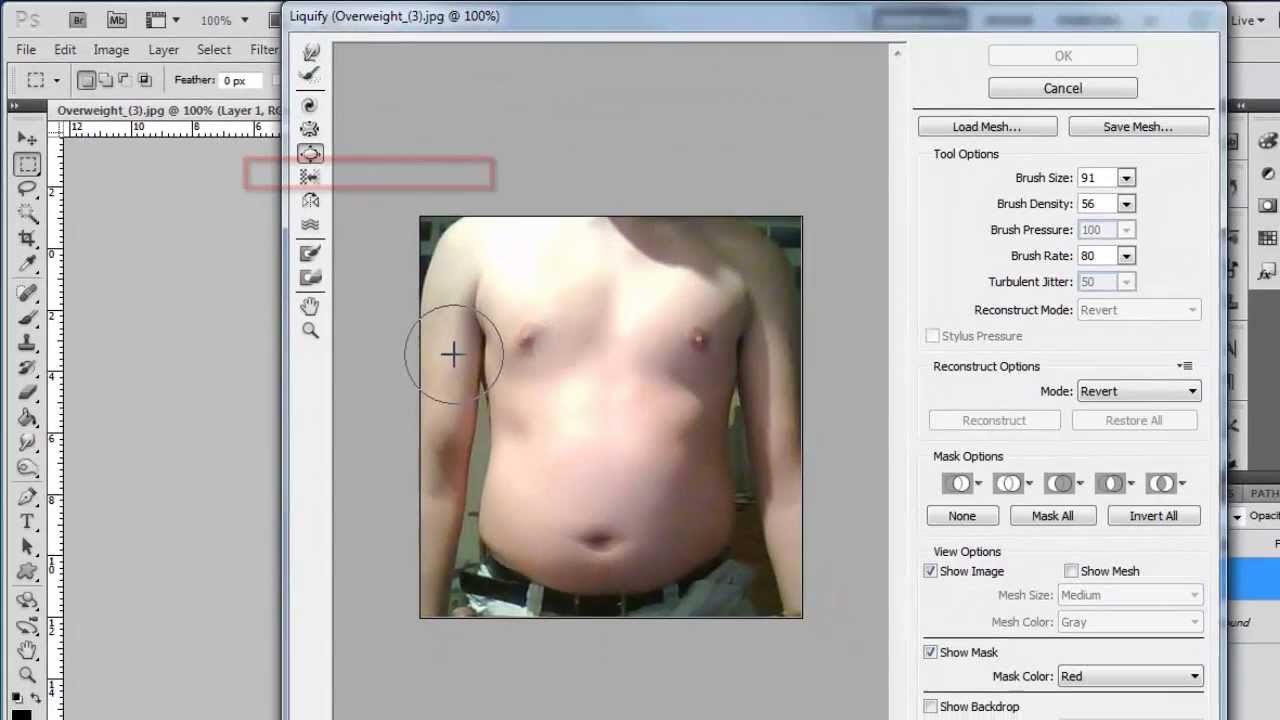1280x720 pixels.
Task: Toggle the Show Mask checkbox
Action: [x=931, y=652]
